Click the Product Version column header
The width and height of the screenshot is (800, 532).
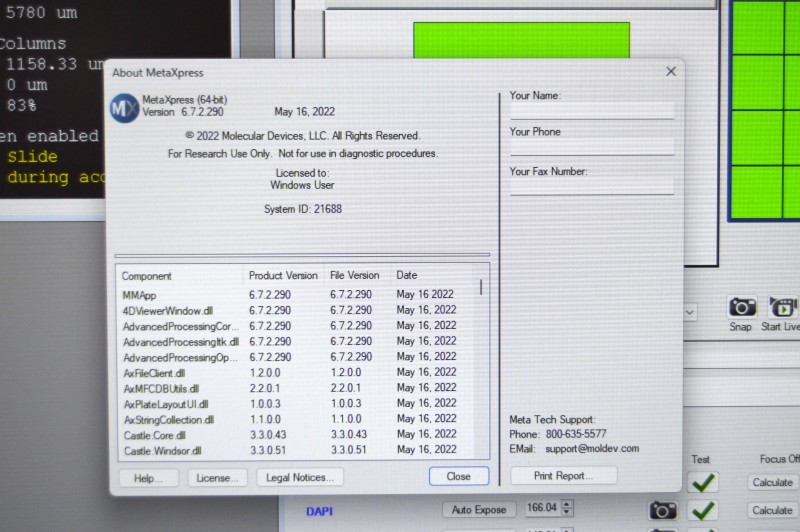coord(283,276)
